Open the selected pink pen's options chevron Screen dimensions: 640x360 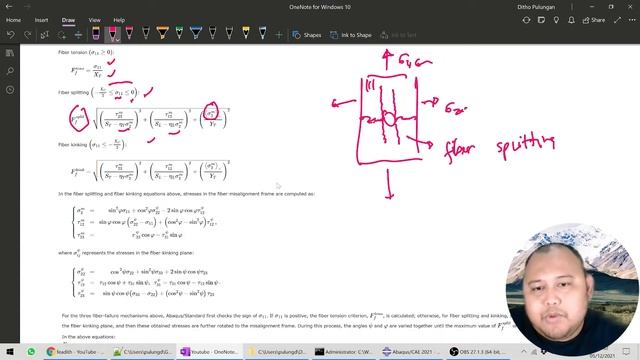click(x=118, y=40)
